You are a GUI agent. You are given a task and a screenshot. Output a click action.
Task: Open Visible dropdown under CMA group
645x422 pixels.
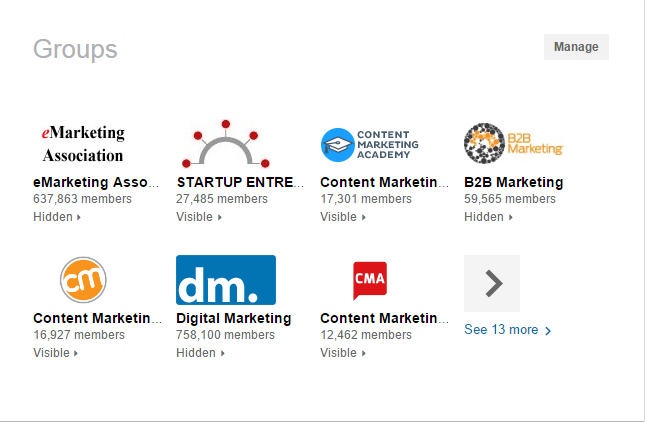coord(343,353)
